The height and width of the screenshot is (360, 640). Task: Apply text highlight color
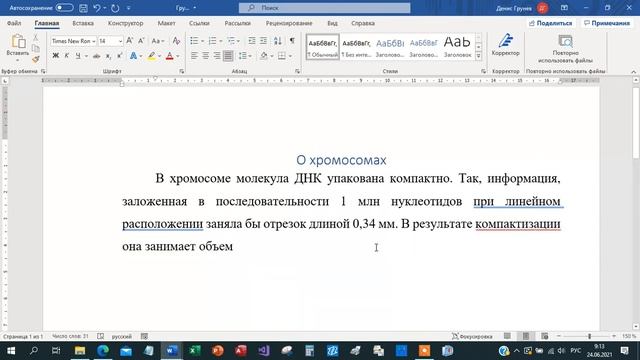pyautogui.click(x=151, y=56)
